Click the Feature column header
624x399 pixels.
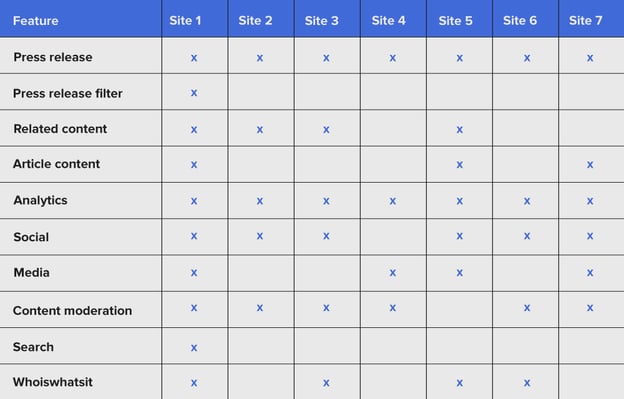[x=35, y=21]
